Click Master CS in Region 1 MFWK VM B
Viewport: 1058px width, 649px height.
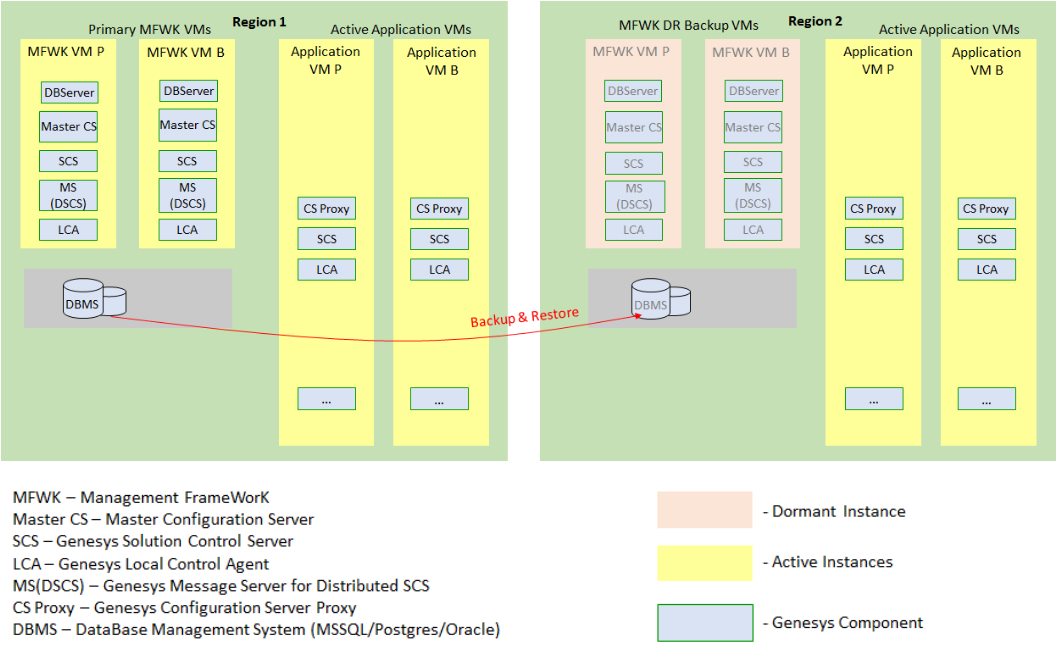187,126
